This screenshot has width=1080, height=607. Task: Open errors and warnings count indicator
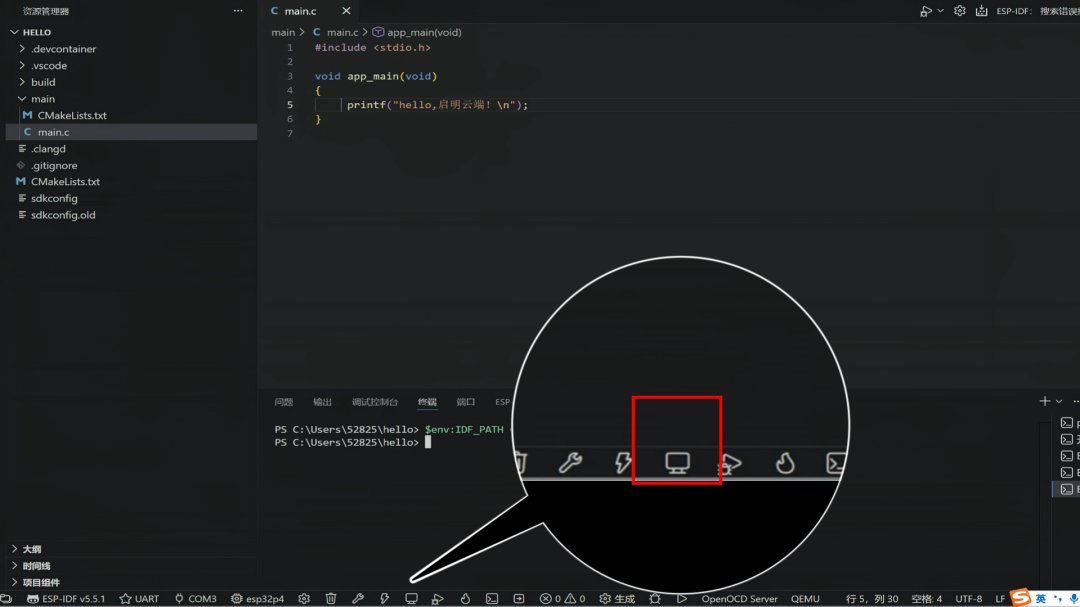563,599
